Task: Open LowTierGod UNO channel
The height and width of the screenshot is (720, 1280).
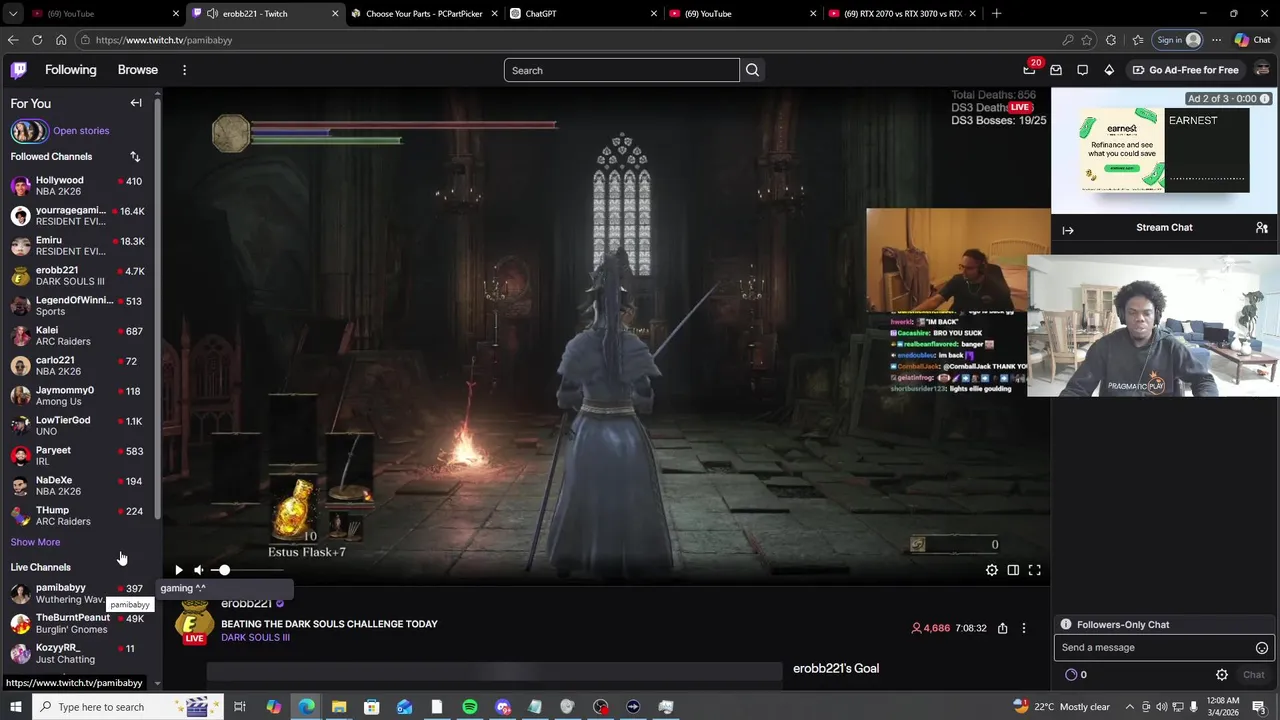Action: click(x=80, y=426)
